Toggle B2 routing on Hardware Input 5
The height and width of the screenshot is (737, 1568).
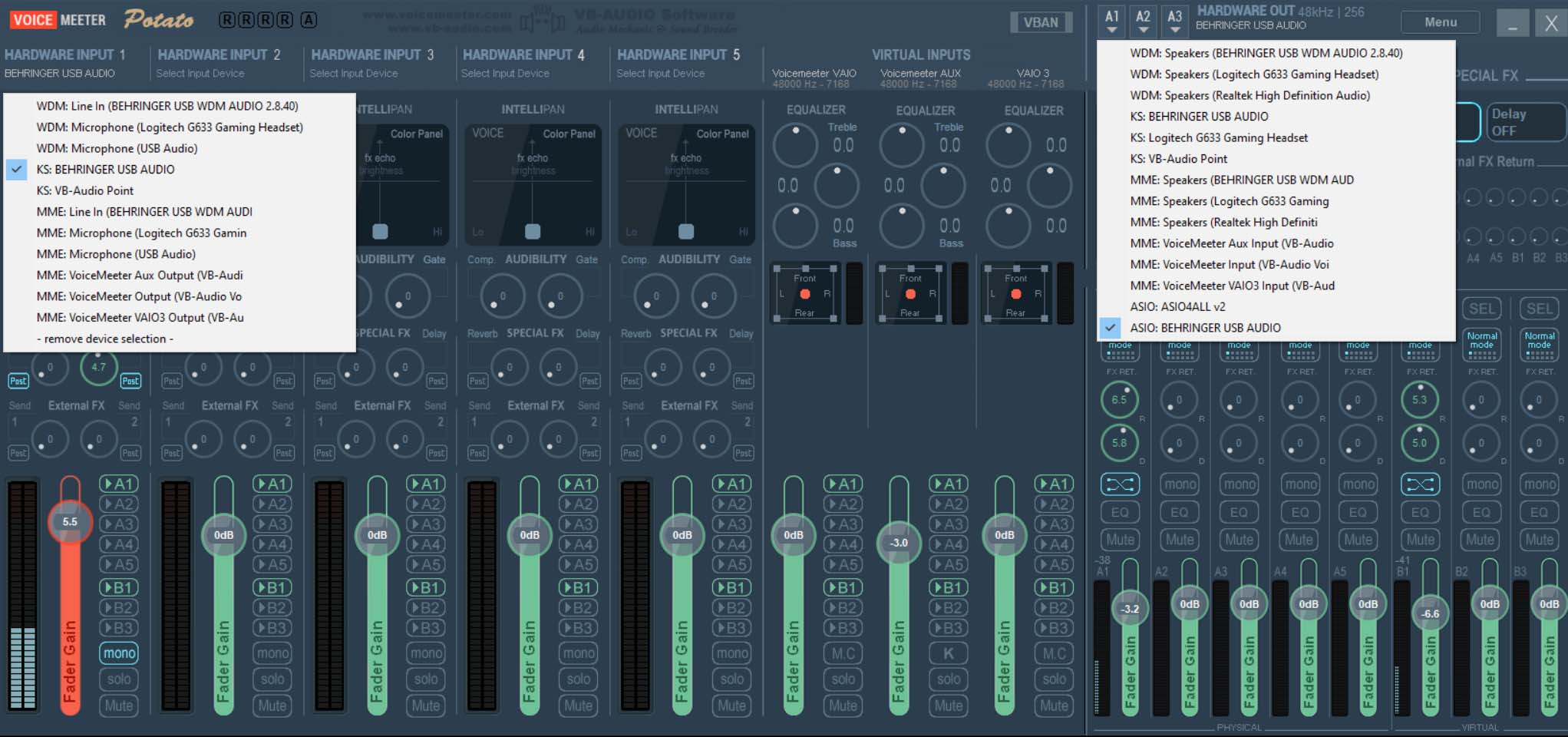(731, 607)
